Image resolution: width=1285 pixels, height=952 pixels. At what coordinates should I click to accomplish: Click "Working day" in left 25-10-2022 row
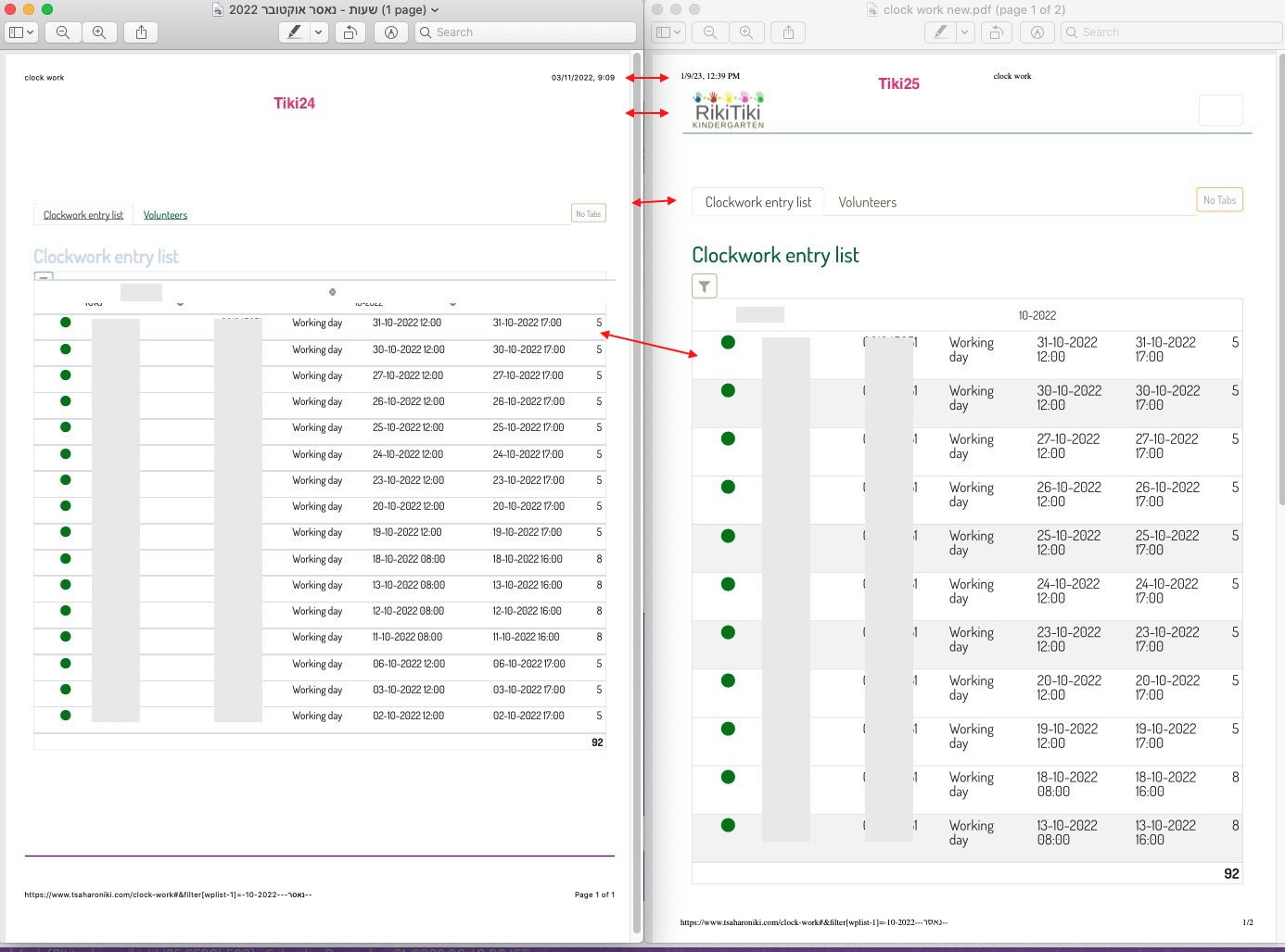click(317, 427)
